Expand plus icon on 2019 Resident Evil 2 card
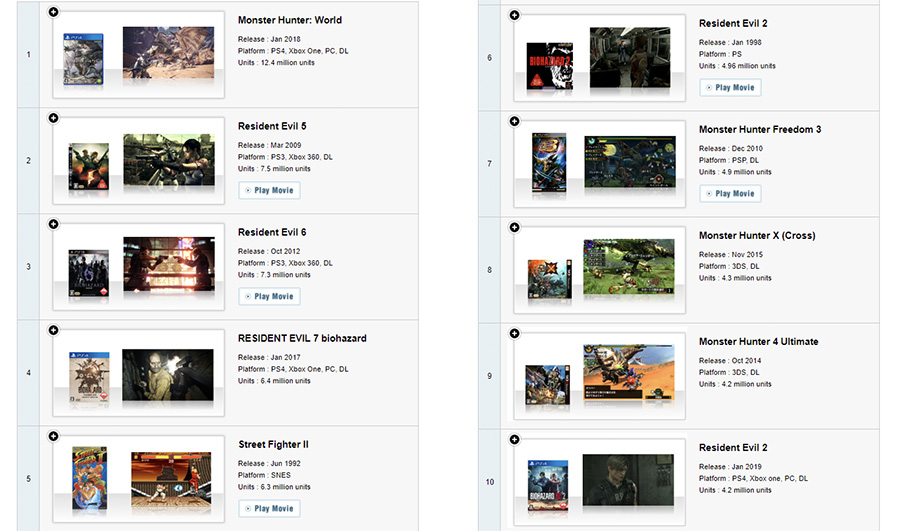This screenshot has width=900, height=531. pyautogui.click(x=515, y=440)
